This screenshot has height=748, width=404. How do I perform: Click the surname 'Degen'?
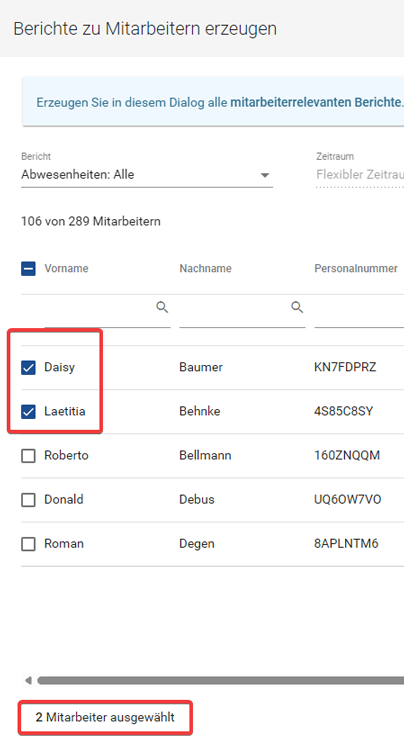pos(197,544)
